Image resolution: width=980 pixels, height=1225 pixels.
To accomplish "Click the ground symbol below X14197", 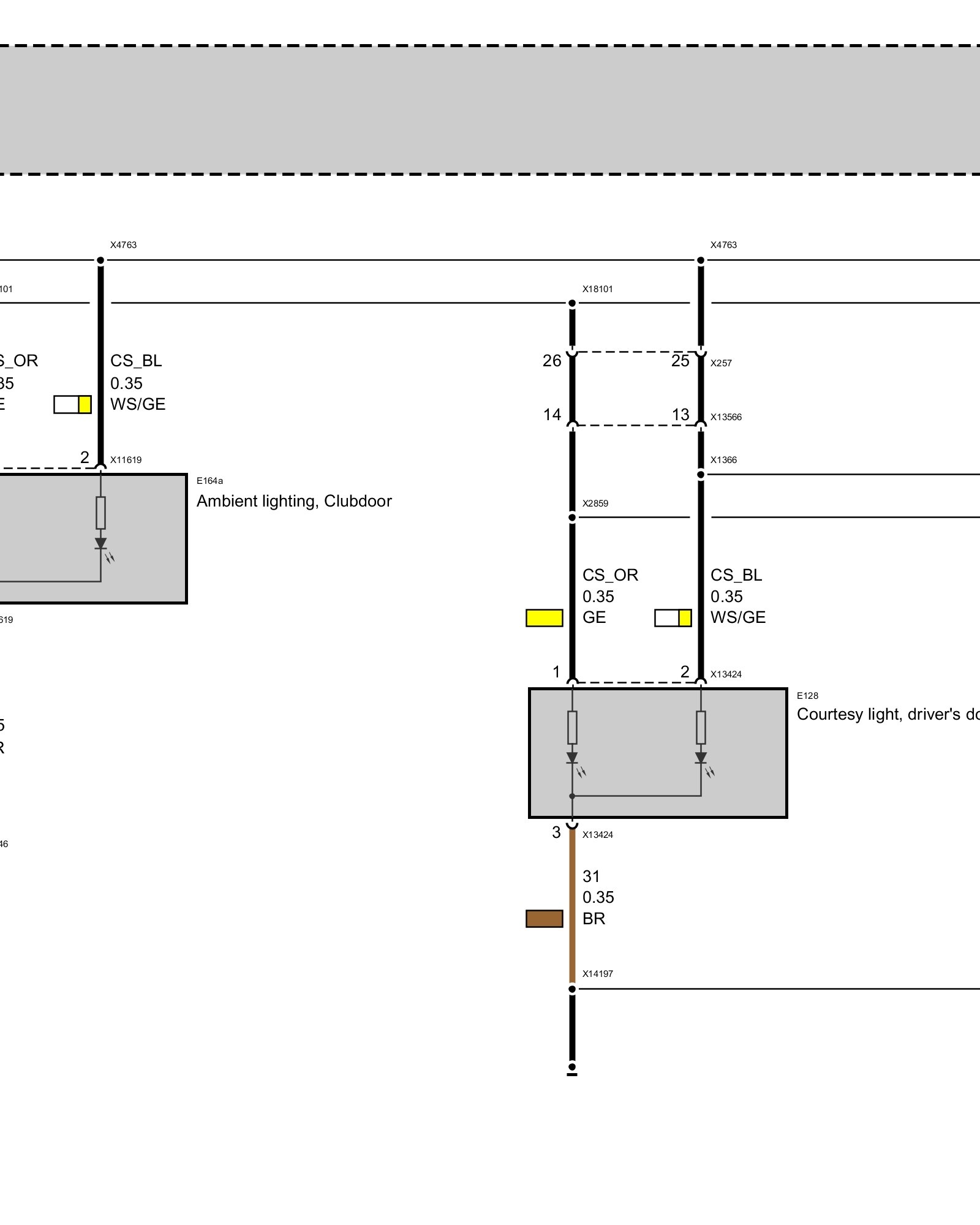I will [x=572, y=1069].
